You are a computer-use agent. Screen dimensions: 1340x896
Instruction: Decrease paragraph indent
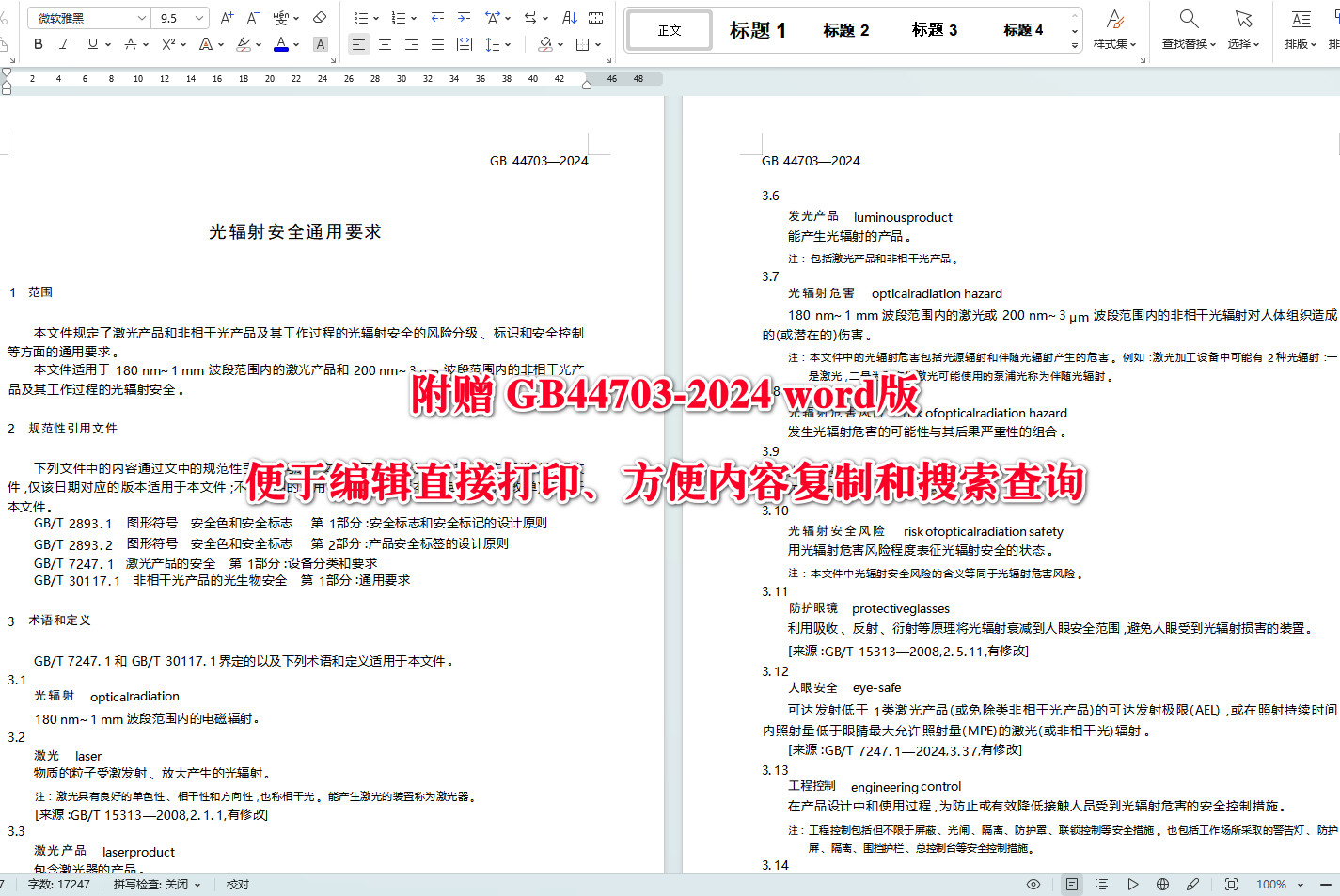tap(437, 18)
